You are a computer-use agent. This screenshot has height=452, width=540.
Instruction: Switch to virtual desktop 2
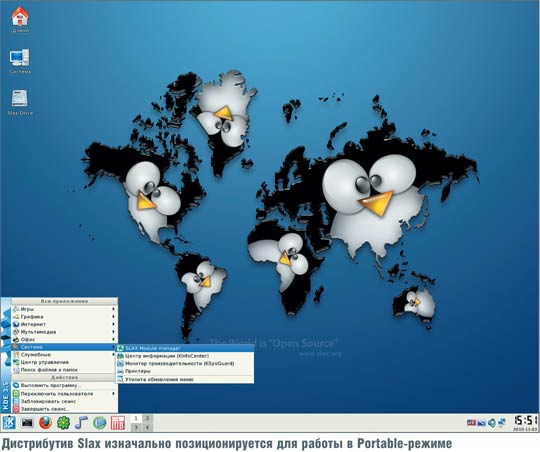pos(147,418)
